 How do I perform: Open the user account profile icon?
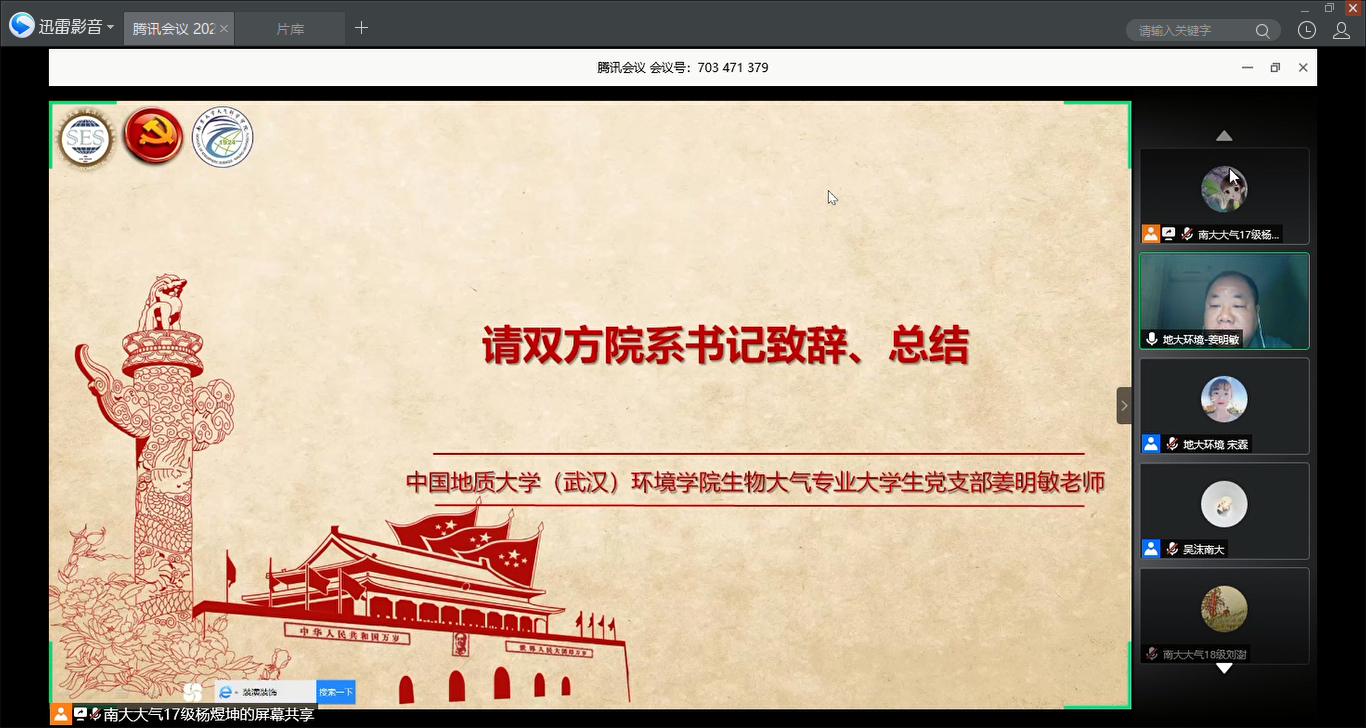pyautogui.click(x=1341, y=30)
